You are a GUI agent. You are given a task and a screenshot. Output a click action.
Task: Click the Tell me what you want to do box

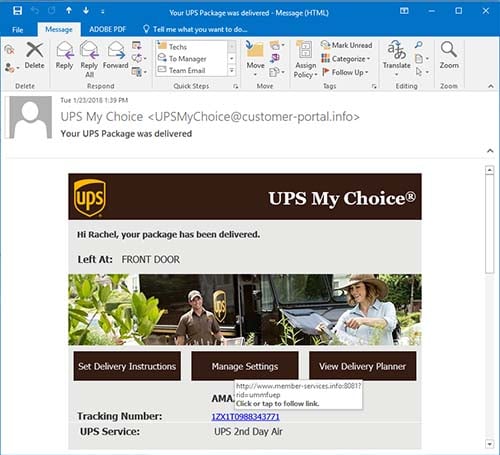[195, 29]
